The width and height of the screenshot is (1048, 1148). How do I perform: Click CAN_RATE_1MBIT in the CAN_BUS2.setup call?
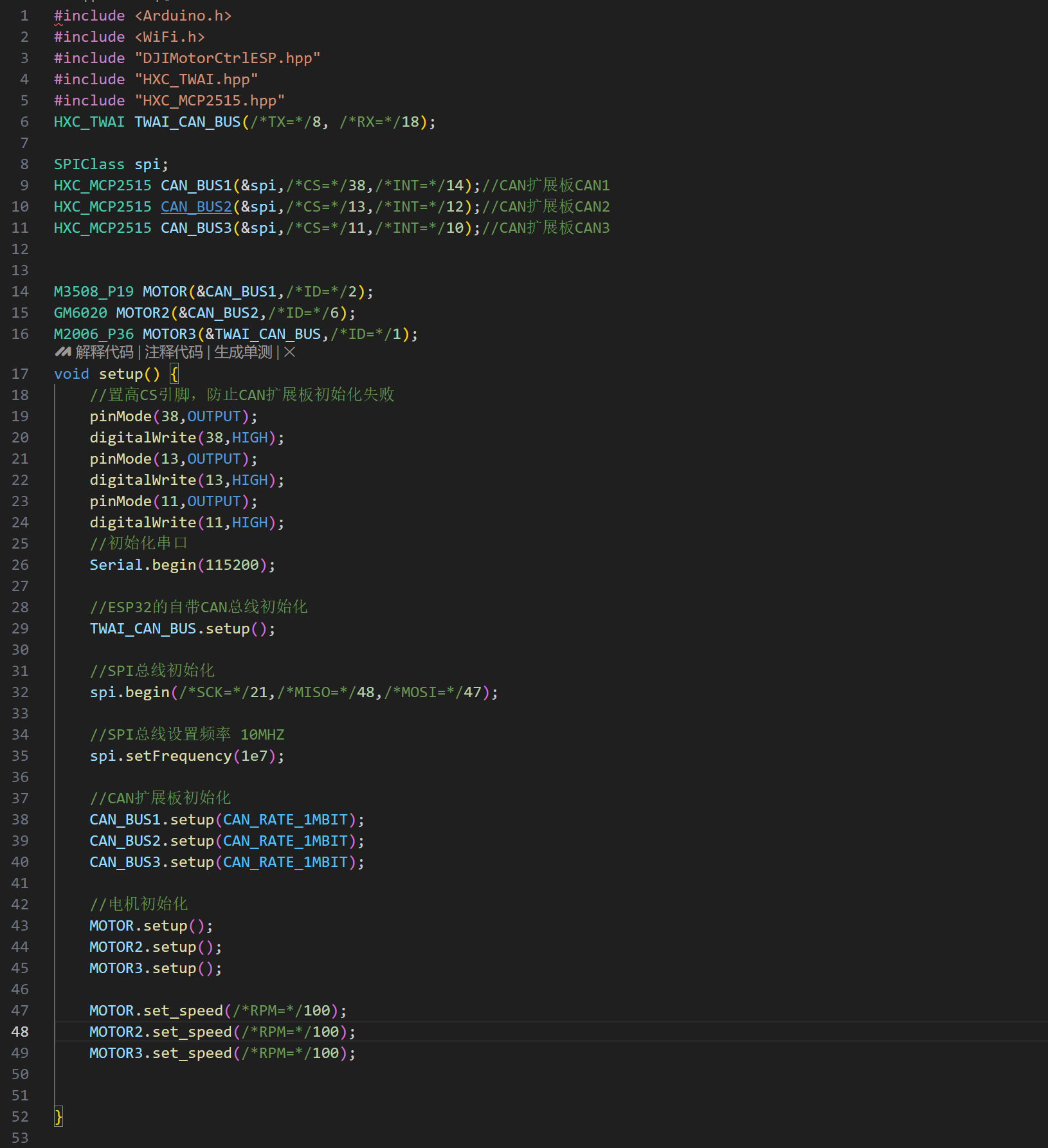(x=285, y=841)
